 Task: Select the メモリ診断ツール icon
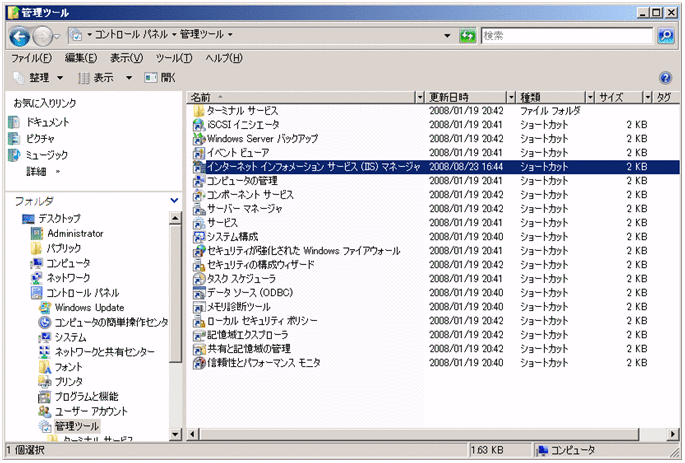199,306
